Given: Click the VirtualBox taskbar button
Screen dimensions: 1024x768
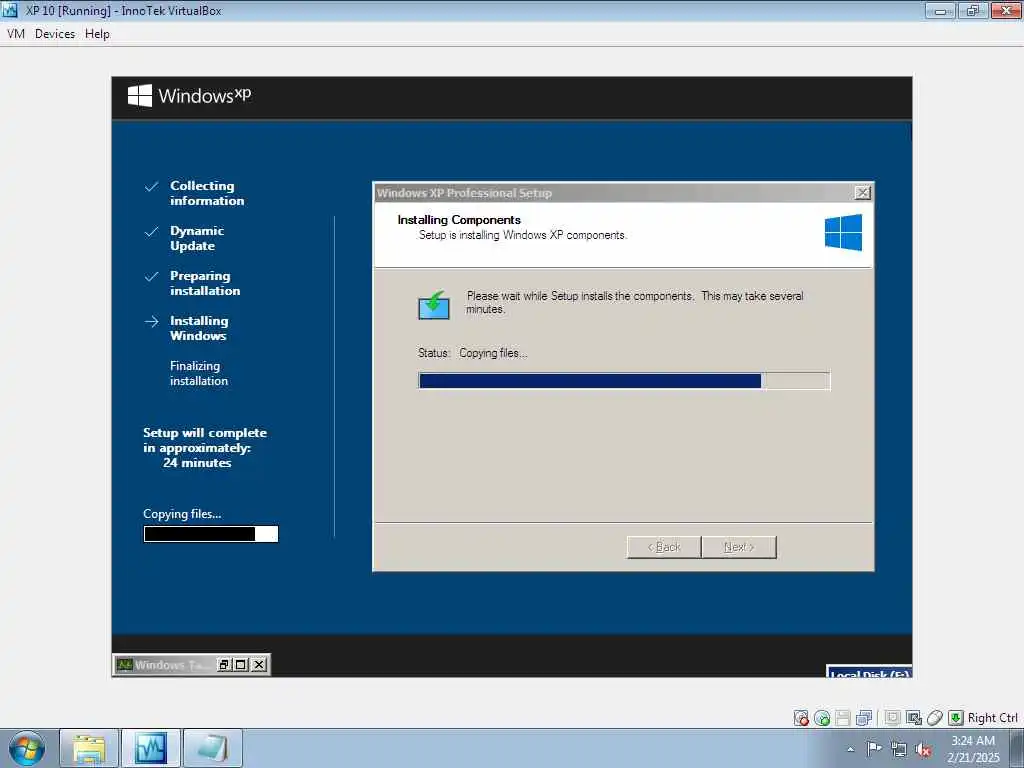Looking at the screenshot, I should click(x=151, y=748).
